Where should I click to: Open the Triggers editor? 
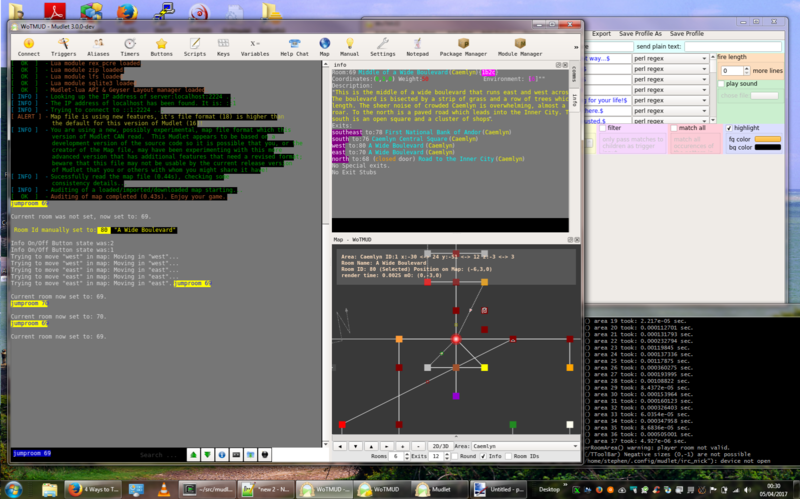pyautogui.click(x=63, y=47)
